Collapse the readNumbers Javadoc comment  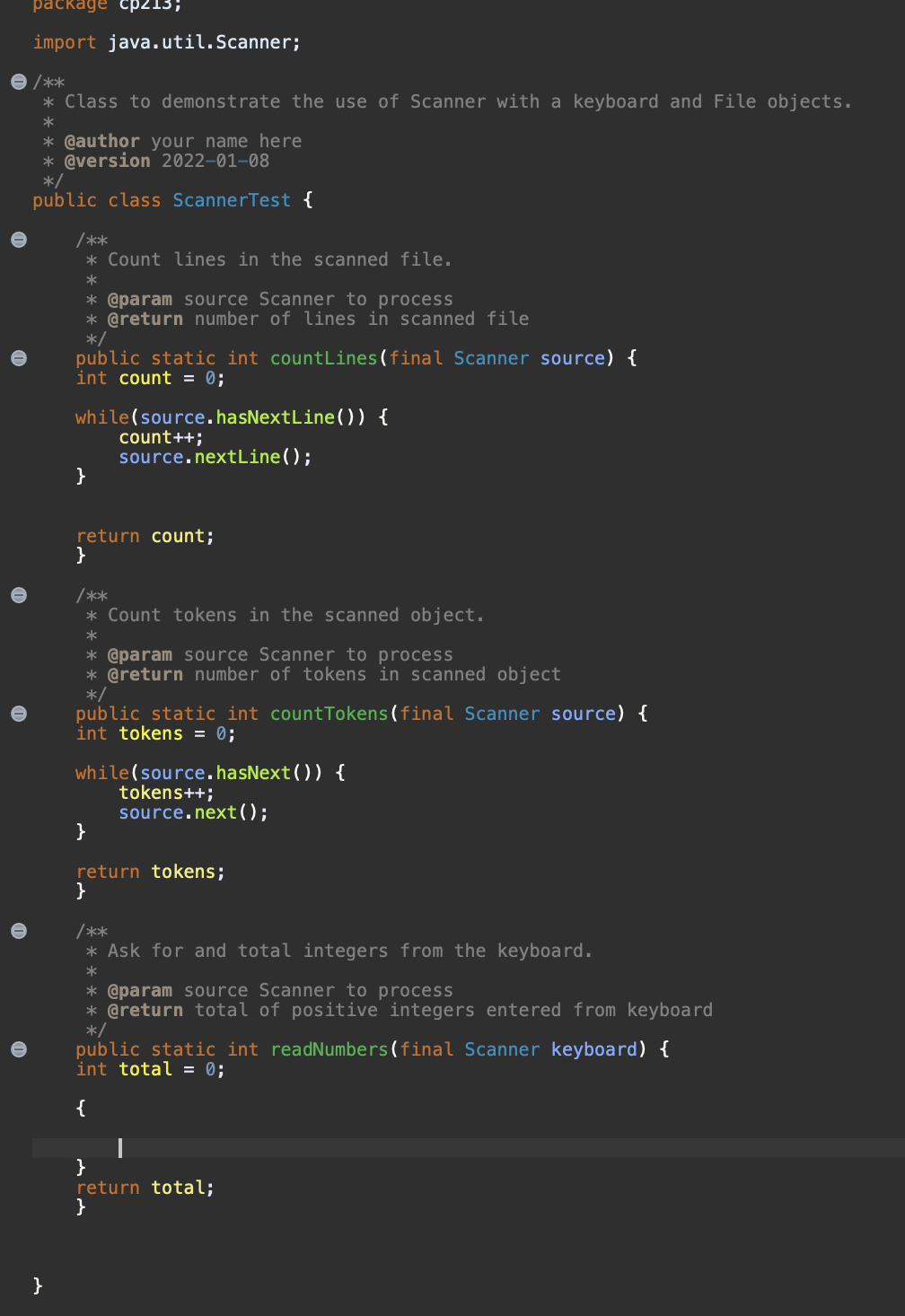pyautogui.click(x=18, y=931)
